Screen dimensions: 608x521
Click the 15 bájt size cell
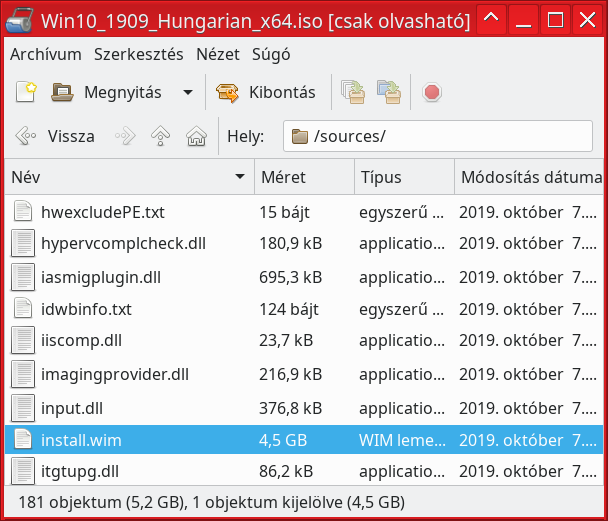[x=284, y=212]
